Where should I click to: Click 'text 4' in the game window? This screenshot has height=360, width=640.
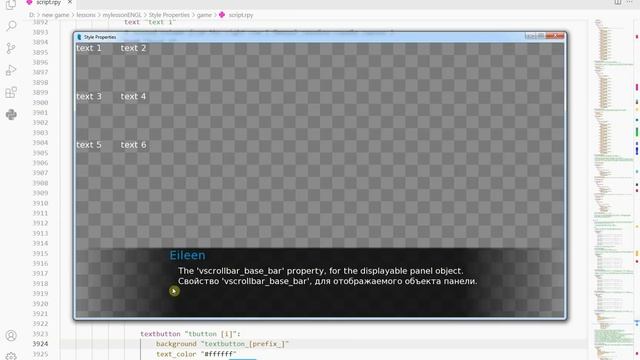[x=133, y=96]
